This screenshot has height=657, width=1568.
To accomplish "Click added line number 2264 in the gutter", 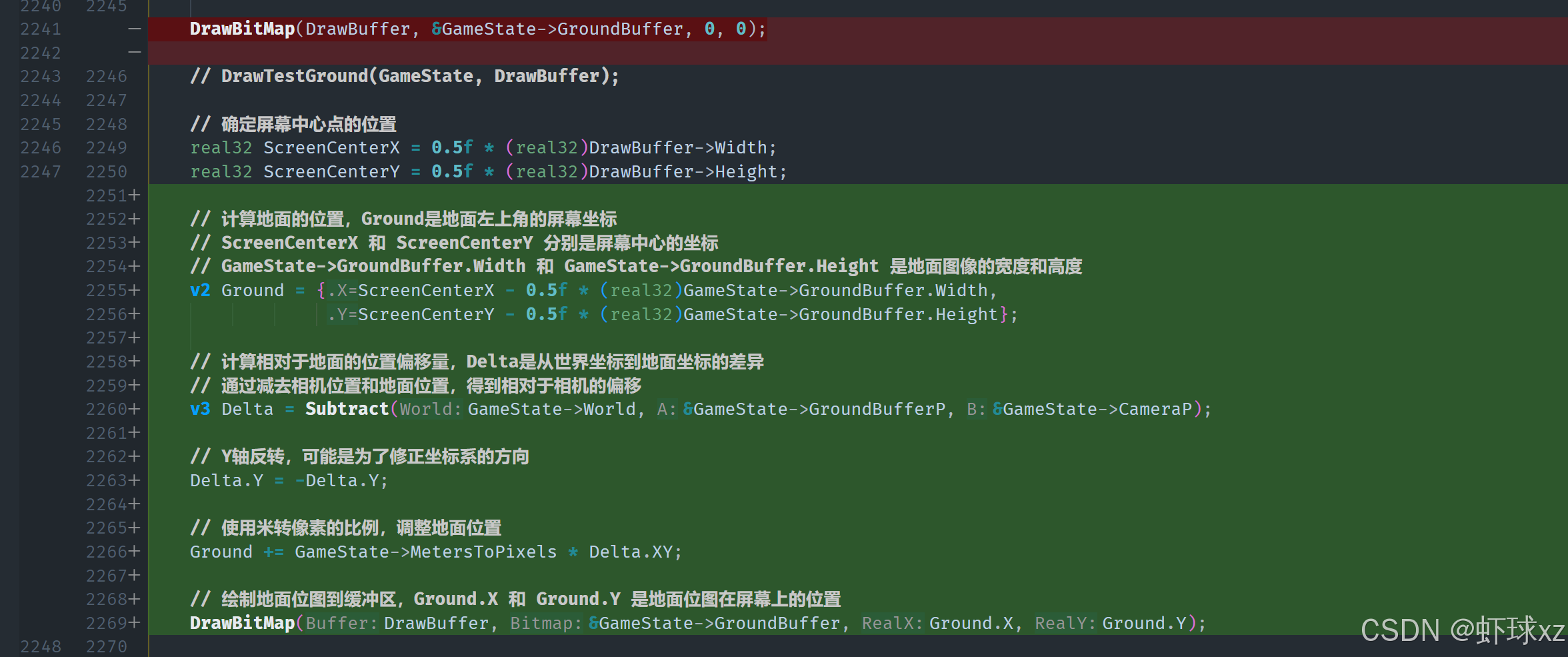I will (107, 504).
